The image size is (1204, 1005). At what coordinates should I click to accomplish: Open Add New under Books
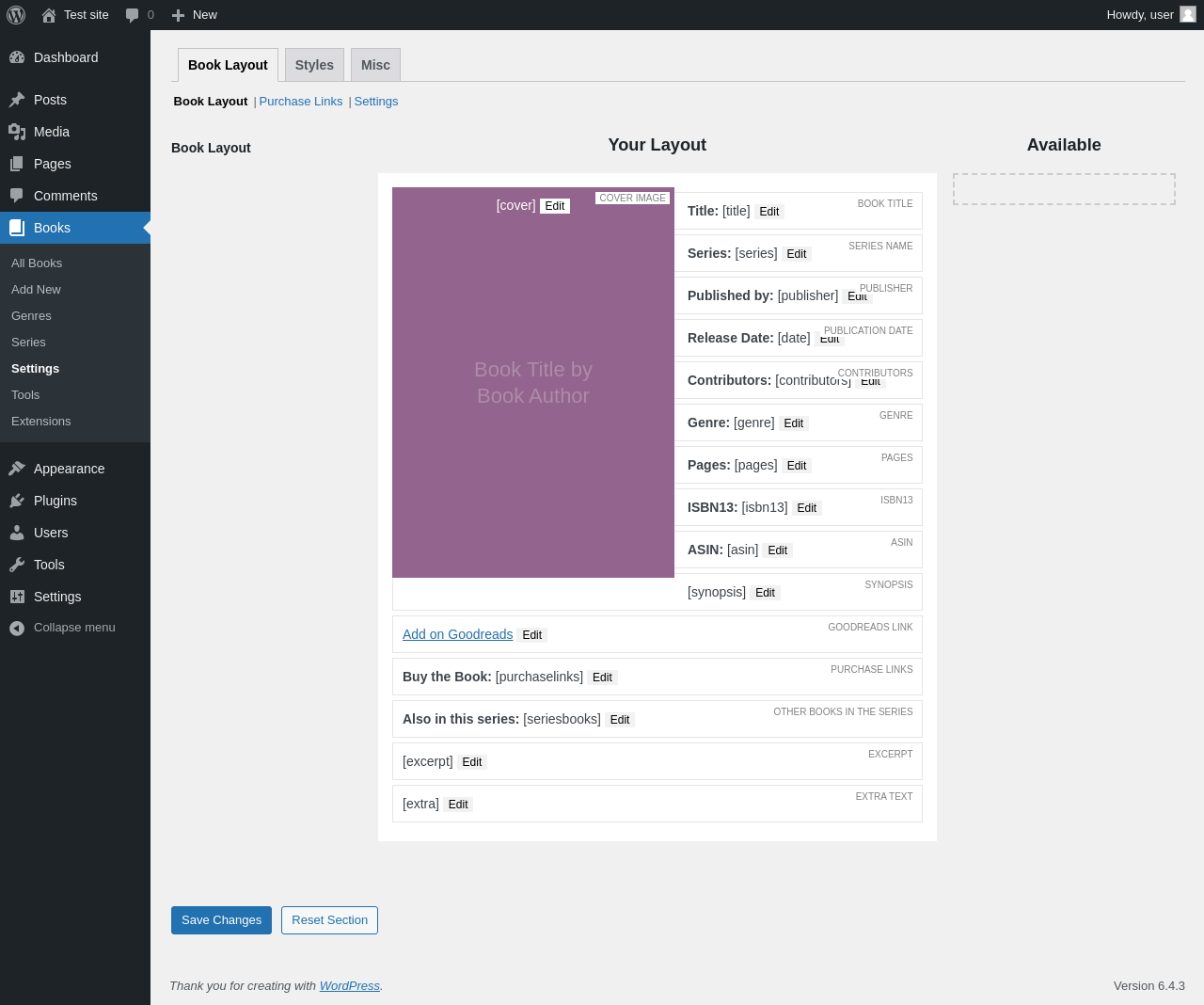(36, 290)
